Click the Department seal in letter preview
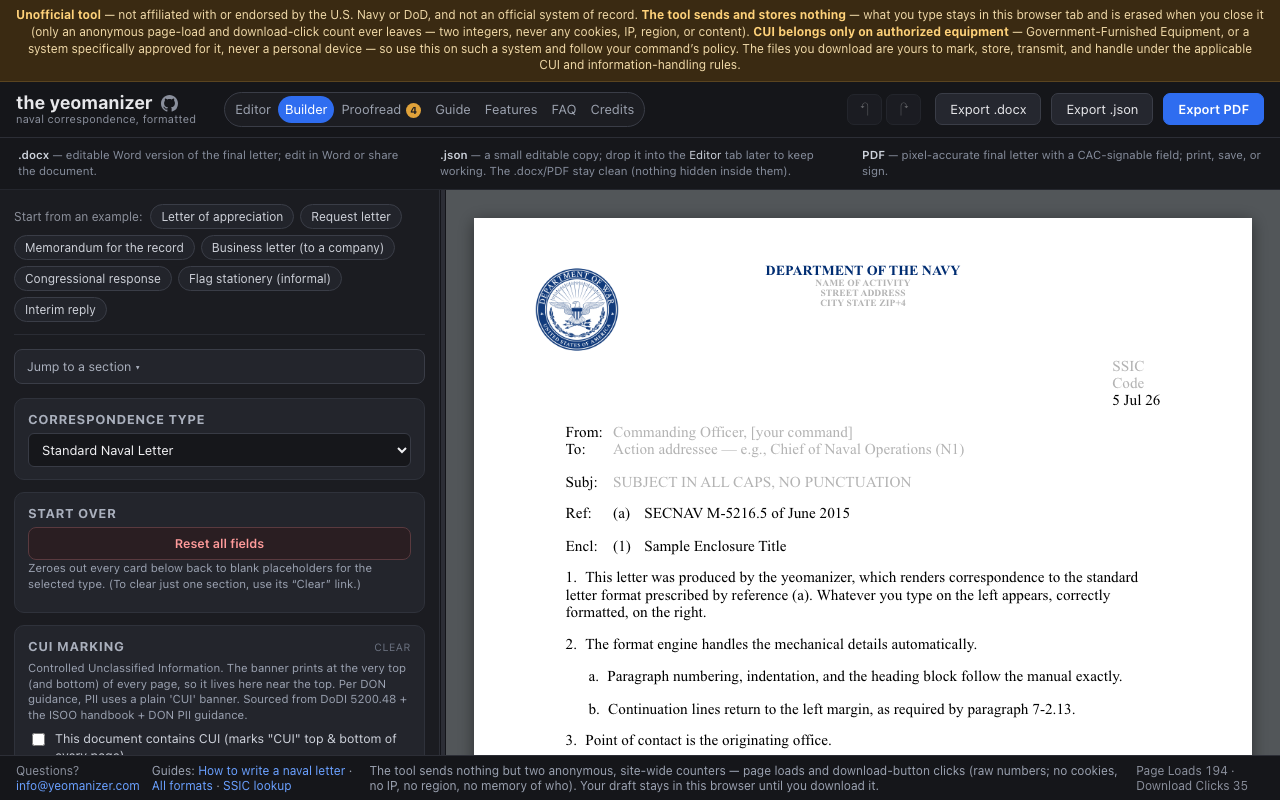 [x=577, y=309]
